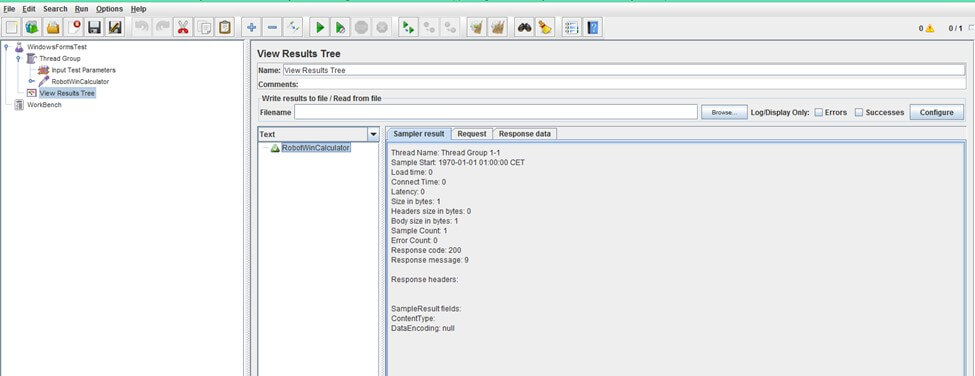This screenshot has height=376, width=975.
Task: Start test with no pauses icon
Action: pyautogui.click(x=340, y=27)
